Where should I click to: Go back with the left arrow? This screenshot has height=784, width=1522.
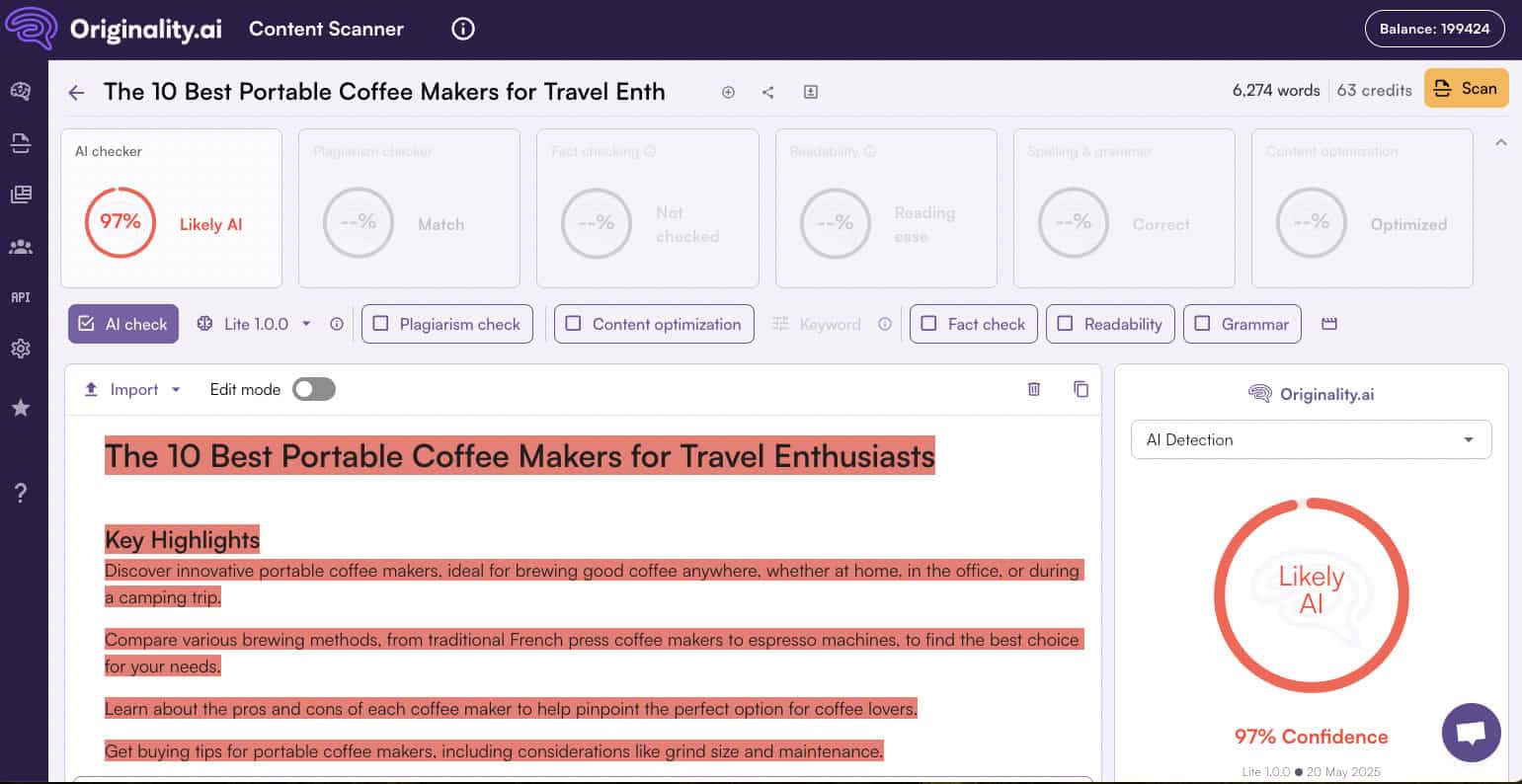click(76, 93)
